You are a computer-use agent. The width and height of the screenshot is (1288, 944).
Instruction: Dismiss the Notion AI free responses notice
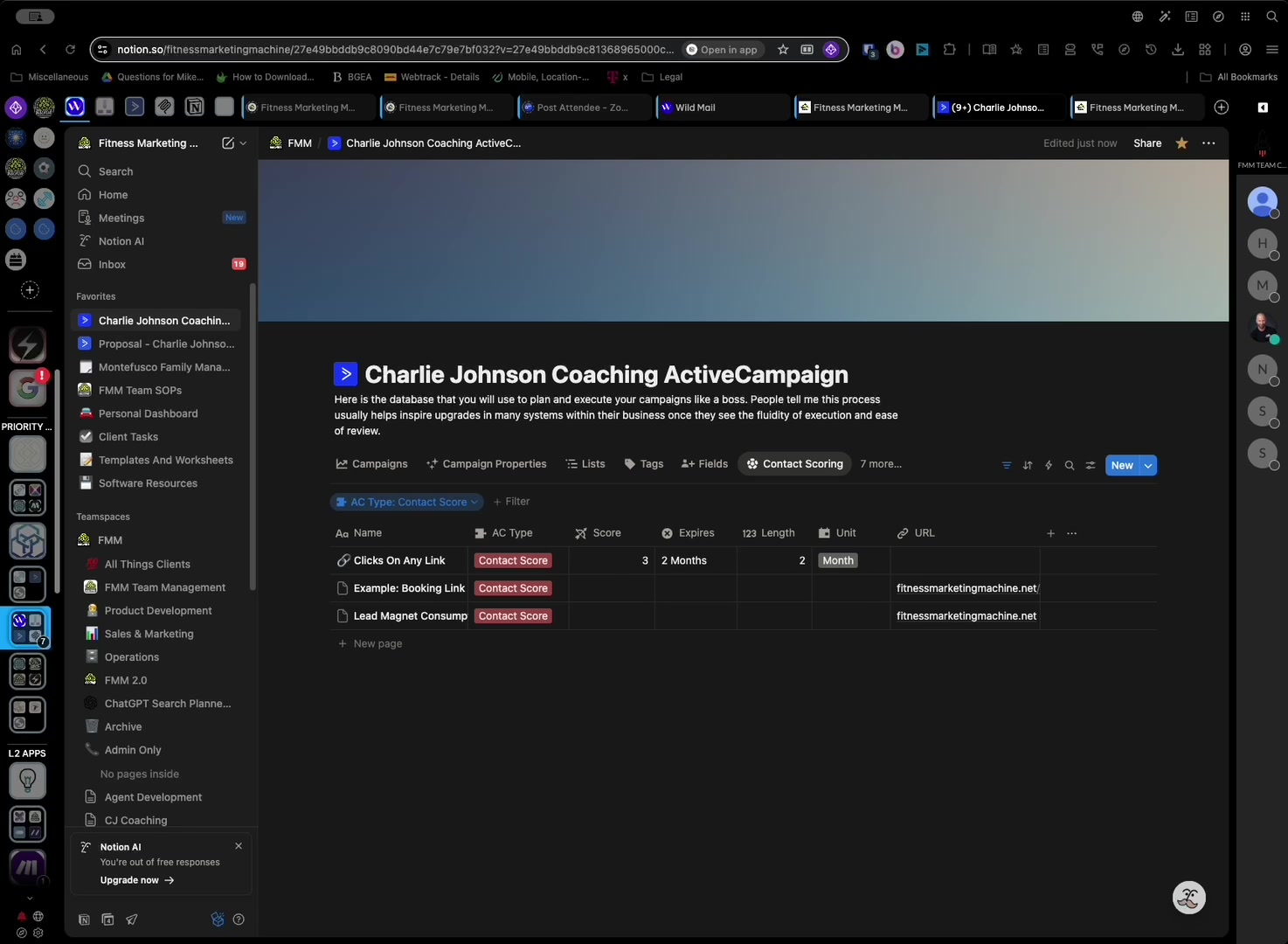coord(239,846)
